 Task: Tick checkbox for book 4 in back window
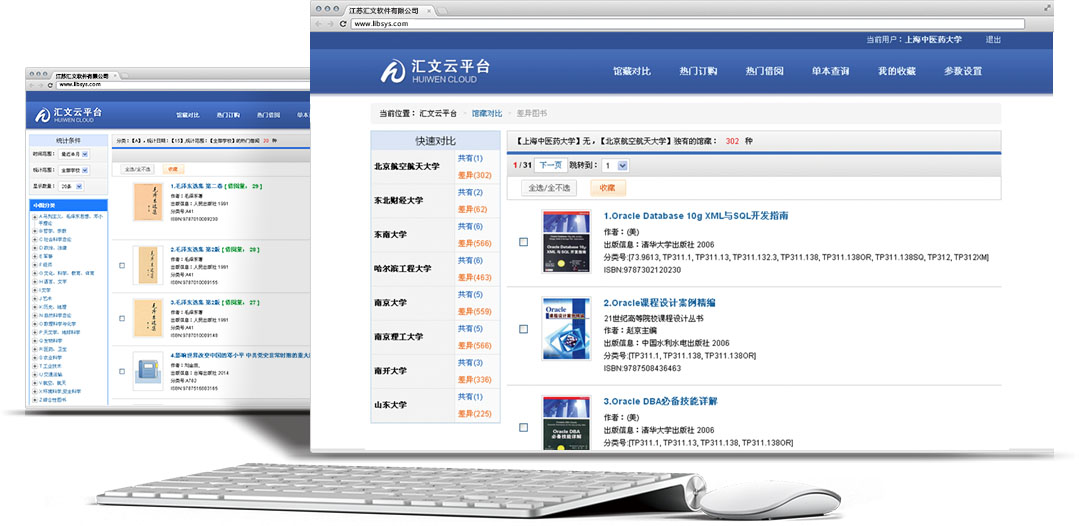[x=122, y=371]
